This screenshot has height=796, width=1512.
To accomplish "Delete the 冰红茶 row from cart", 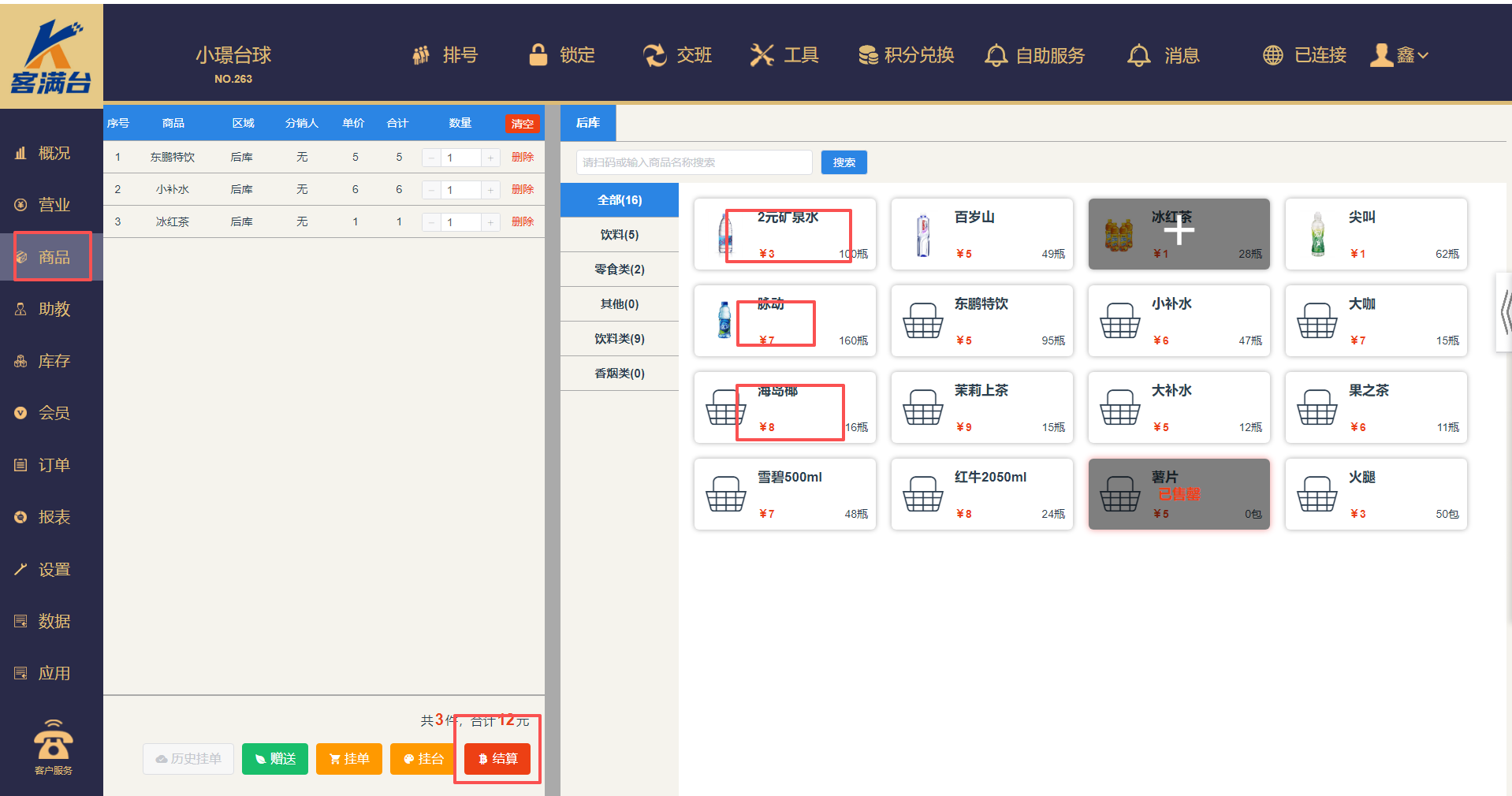I will (522, 222).
